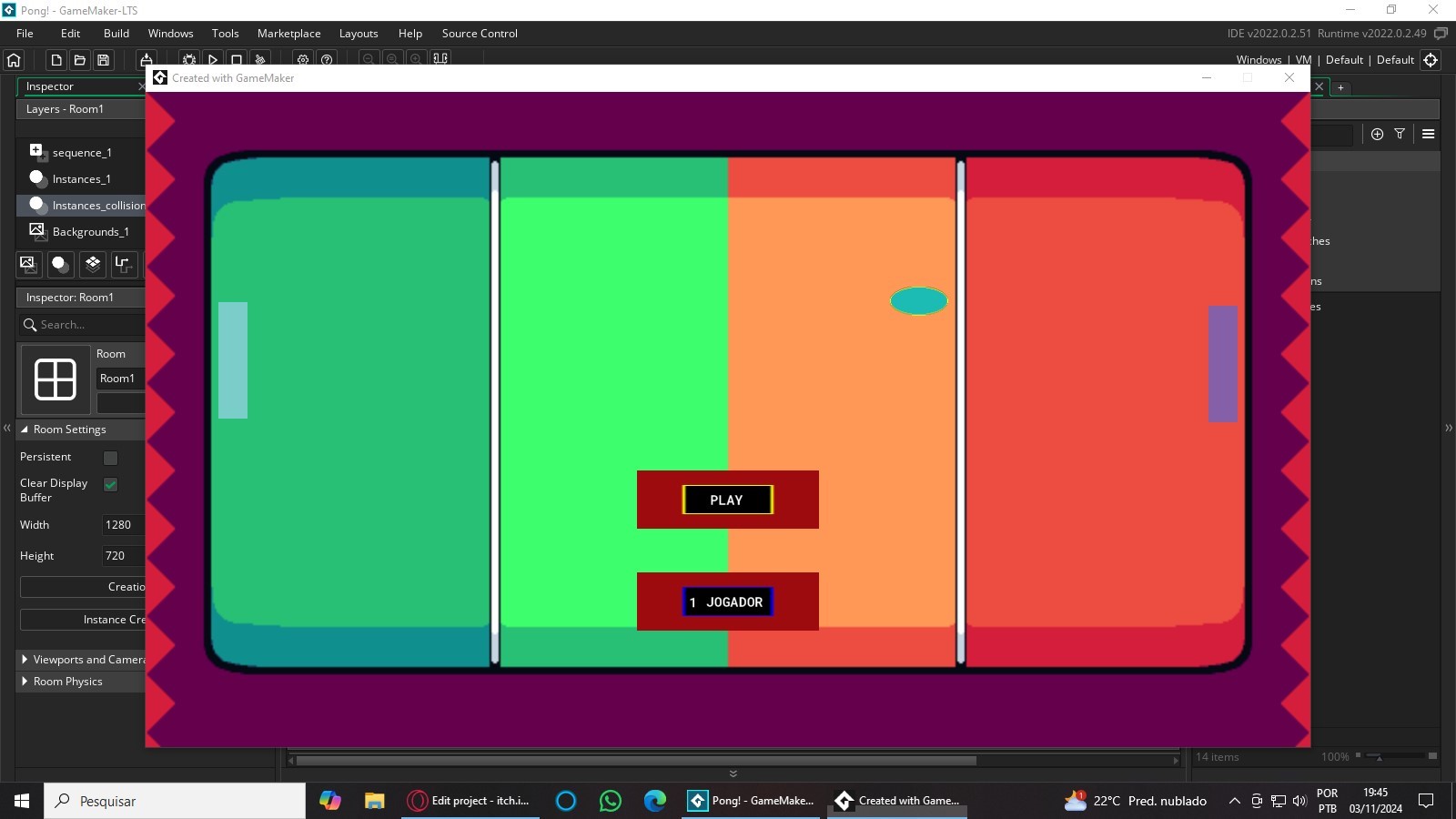Uncheck Clear Display Buffer checkbox
The height and width of the screenshot is (819, 1456).
coord(111,484)
